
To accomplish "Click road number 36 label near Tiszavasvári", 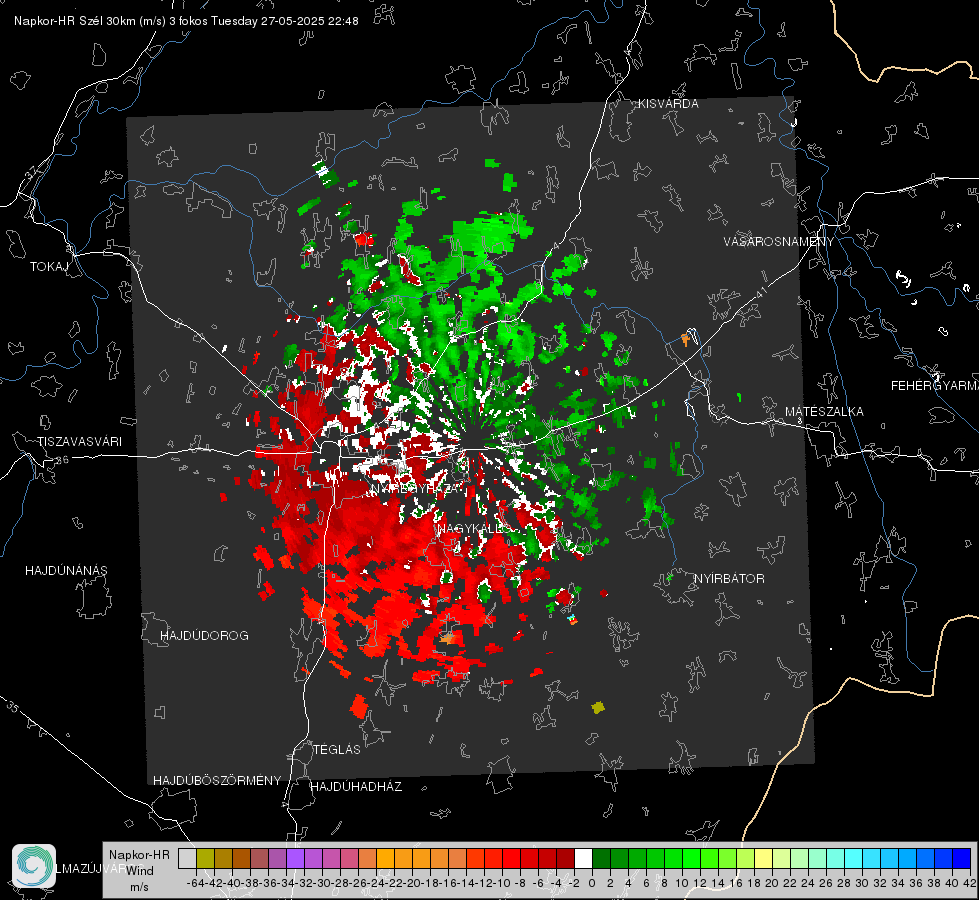I will tap(62, 460).
